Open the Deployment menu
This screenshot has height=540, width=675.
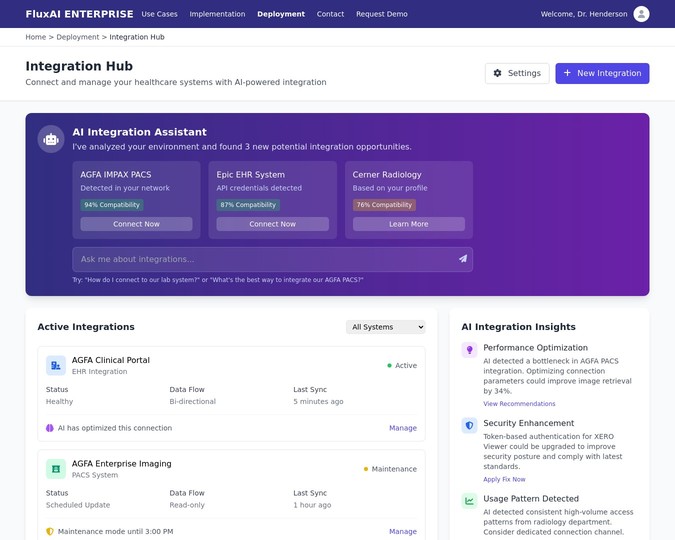pyautogui.click(x=281, y=14)
